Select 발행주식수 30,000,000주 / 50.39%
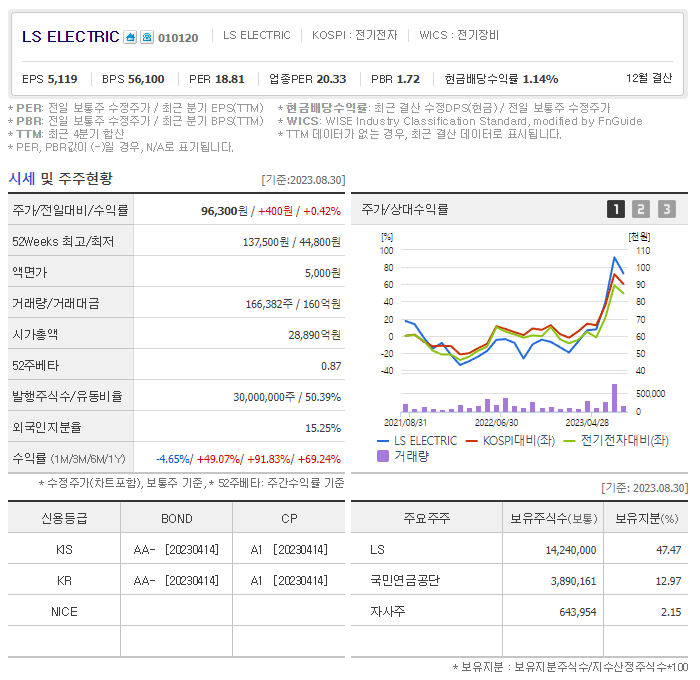 [287, 397]
